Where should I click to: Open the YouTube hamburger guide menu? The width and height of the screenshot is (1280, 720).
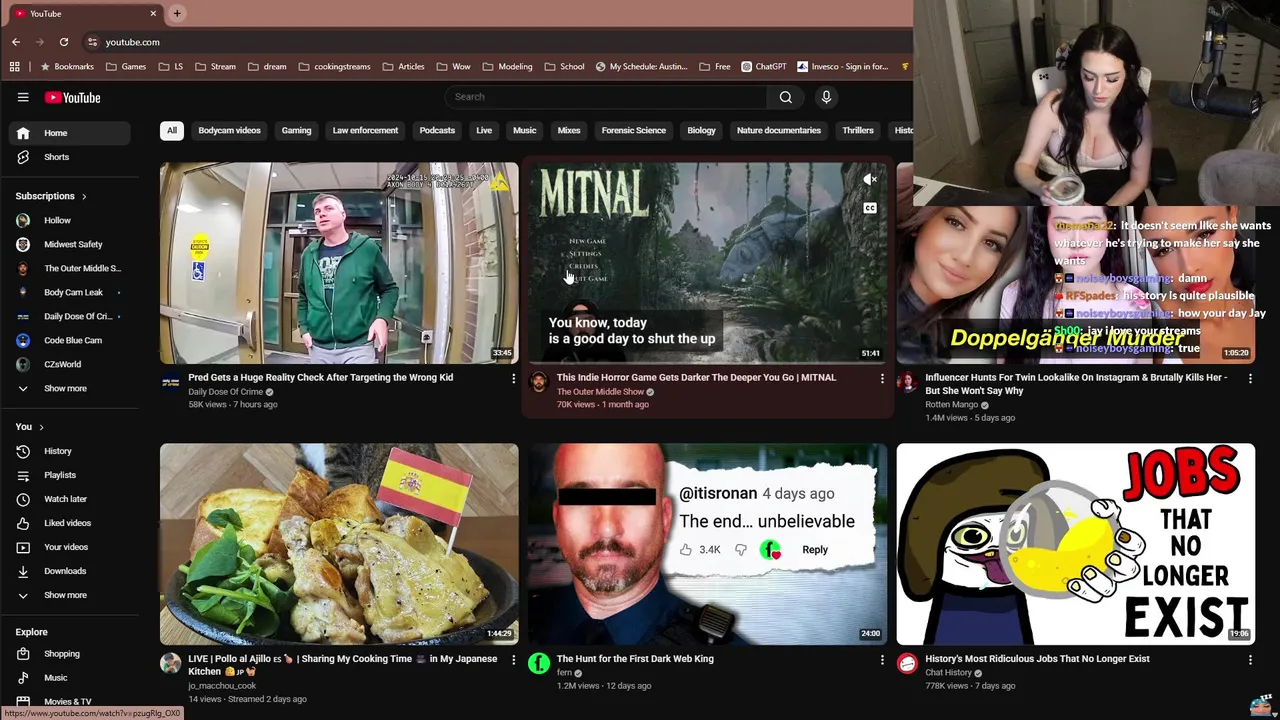pos(23,97)
